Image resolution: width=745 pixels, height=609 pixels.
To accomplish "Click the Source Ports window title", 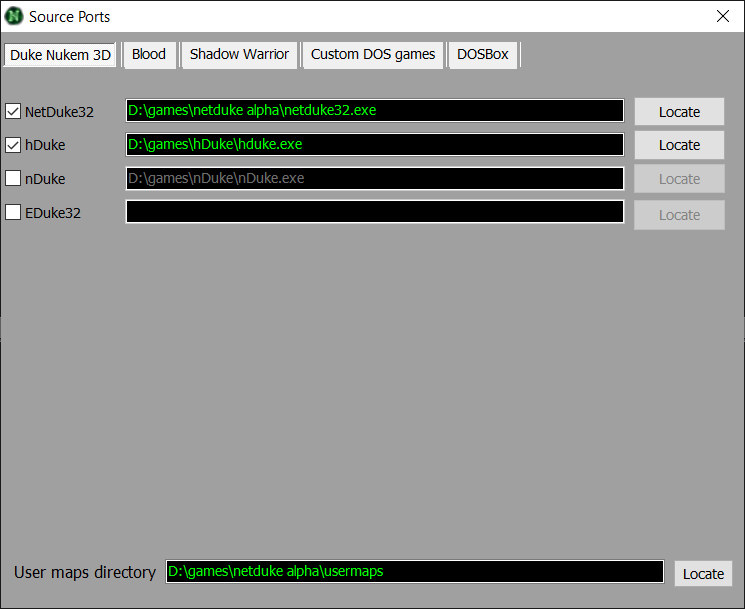I will (69, 17).
